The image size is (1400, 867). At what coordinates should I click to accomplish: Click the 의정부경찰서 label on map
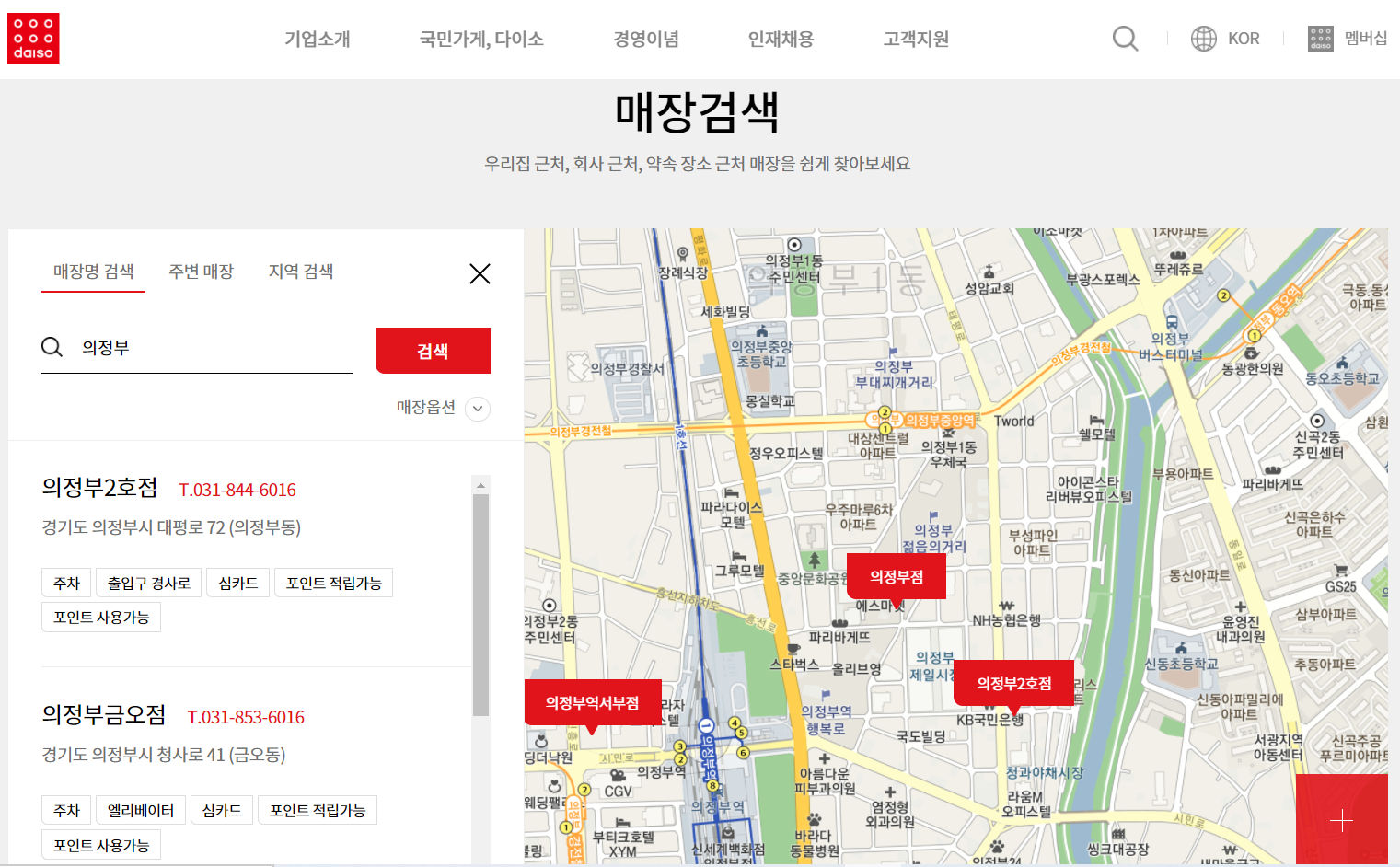[x=626, y=368]
